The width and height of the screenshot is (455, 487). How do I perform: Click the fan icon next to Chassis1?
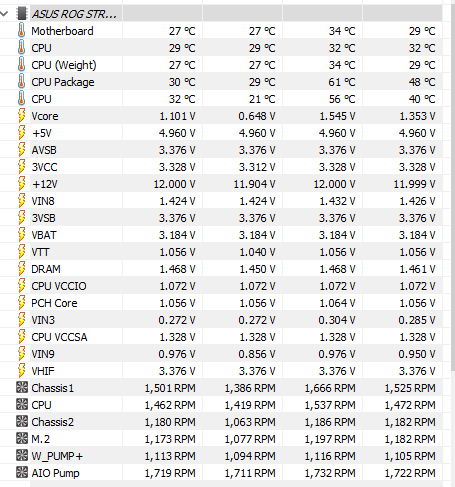pos(22,387)
